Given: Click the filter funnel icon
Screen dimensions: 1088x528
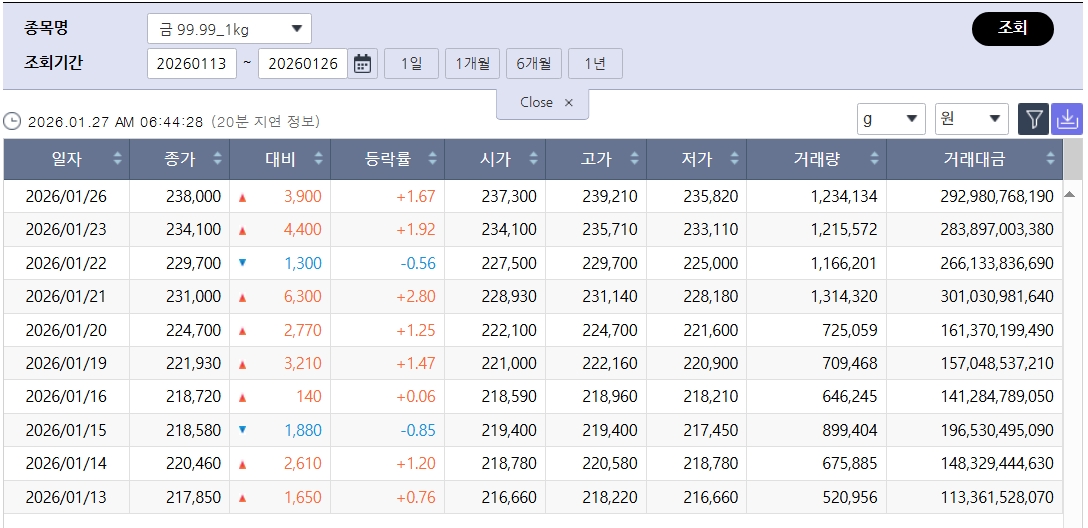Looking at the screenshot, I should tap(1033, 119).
